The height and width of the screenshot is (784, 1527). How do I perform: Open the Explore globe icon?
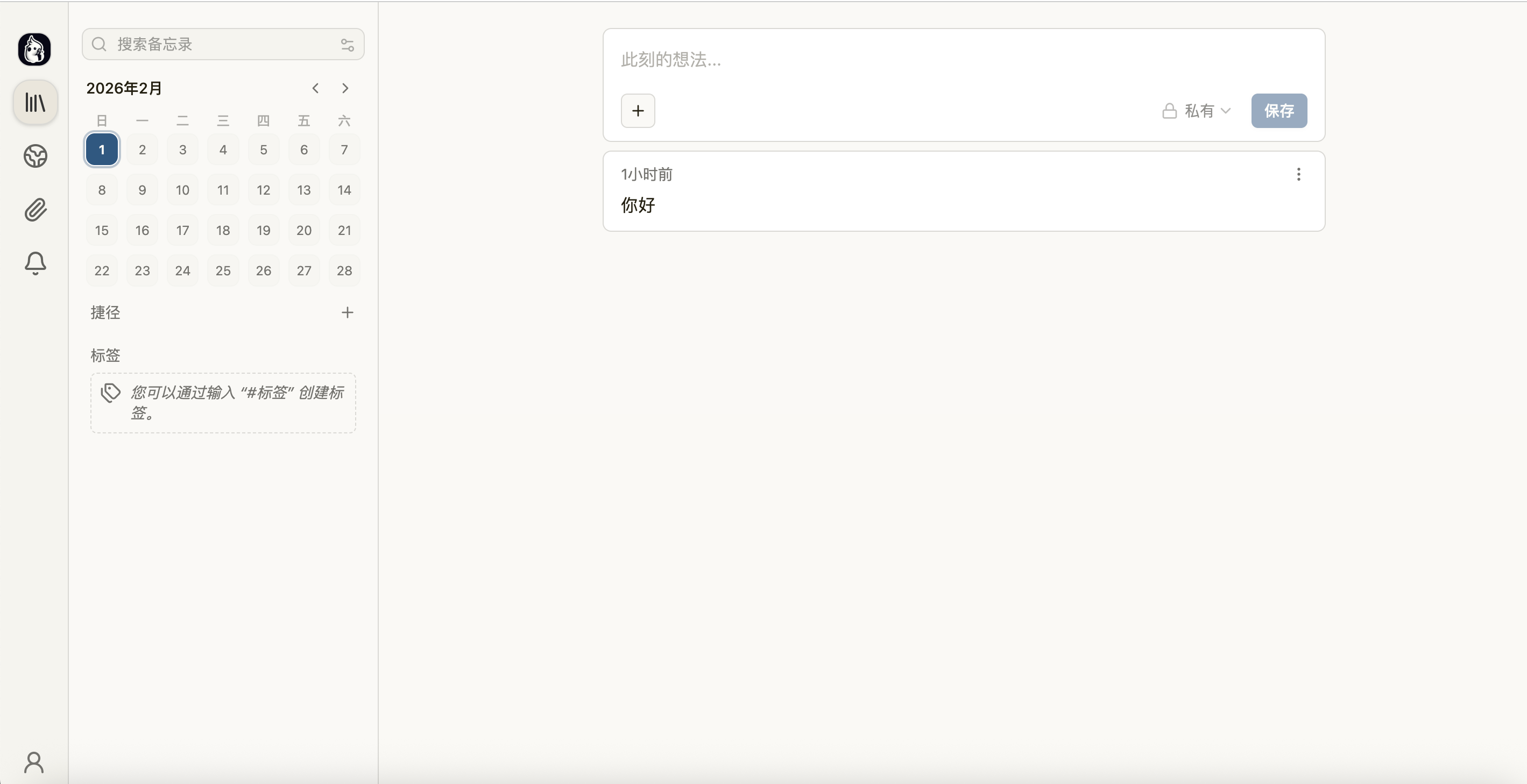[x=35, y=156]
